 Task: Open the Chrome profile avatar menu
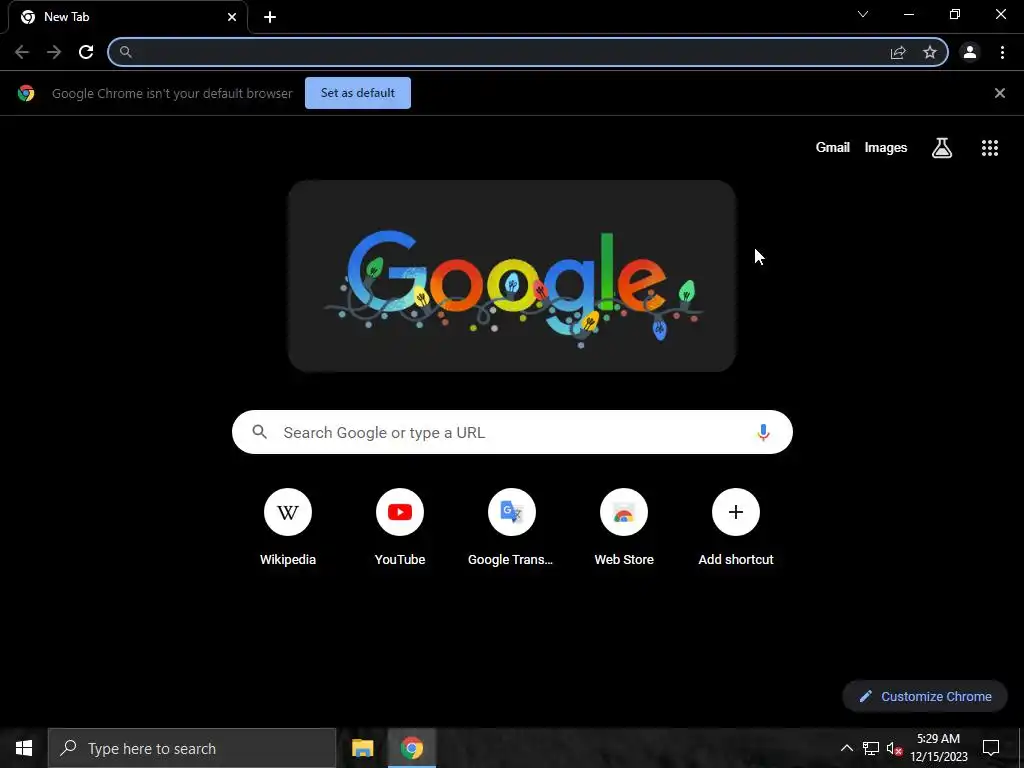pos(970,52)
